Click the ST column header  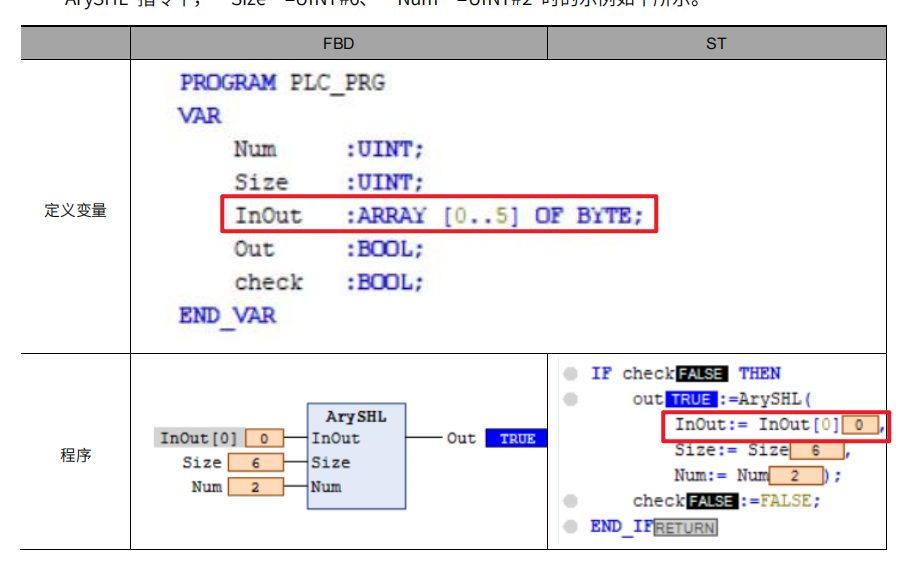[x=716, y=44]
